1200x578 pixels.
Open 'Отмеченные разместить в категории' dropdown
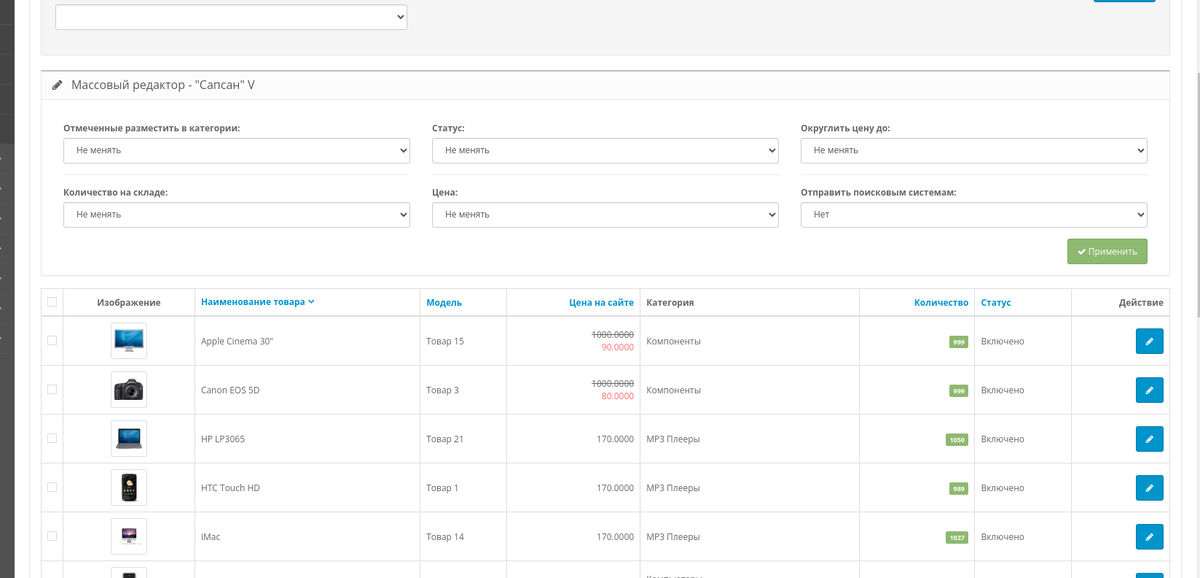pos(236,150)
